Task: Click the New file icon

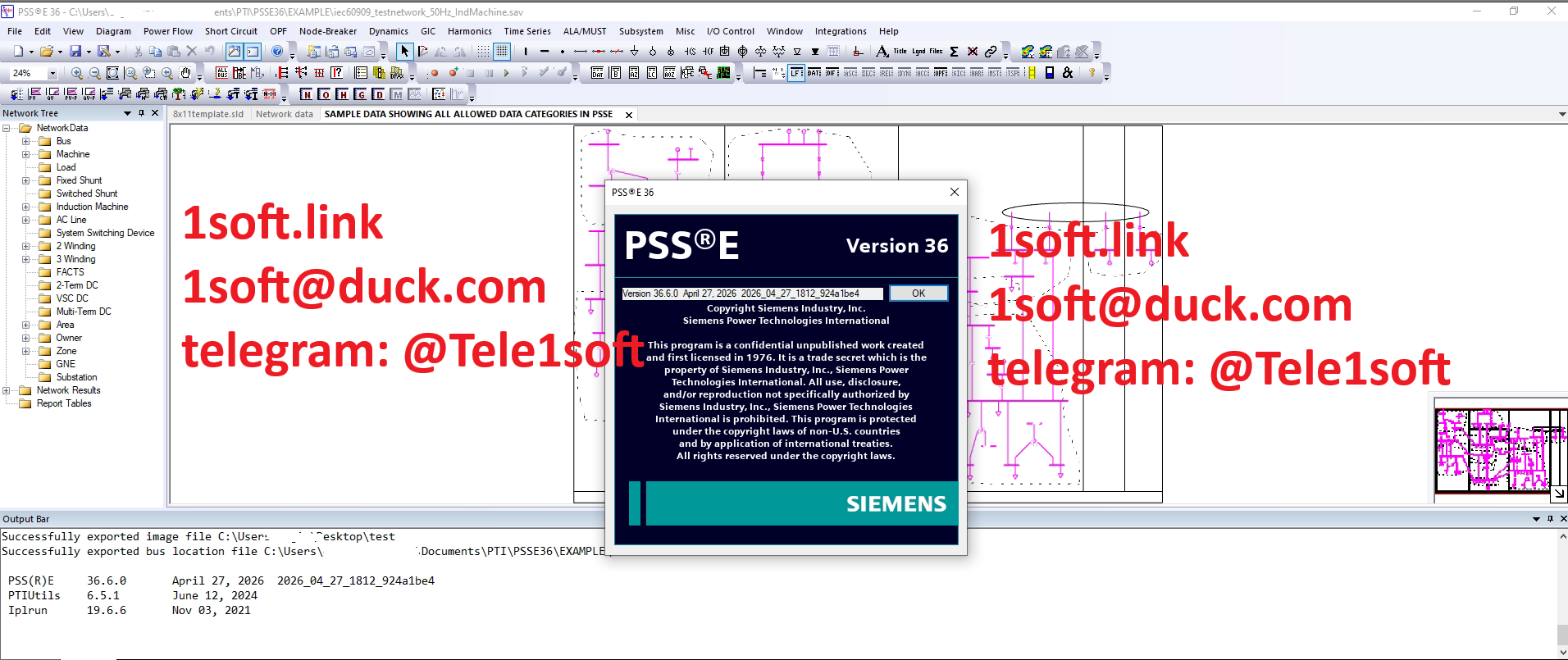Action: pos(18,51)
